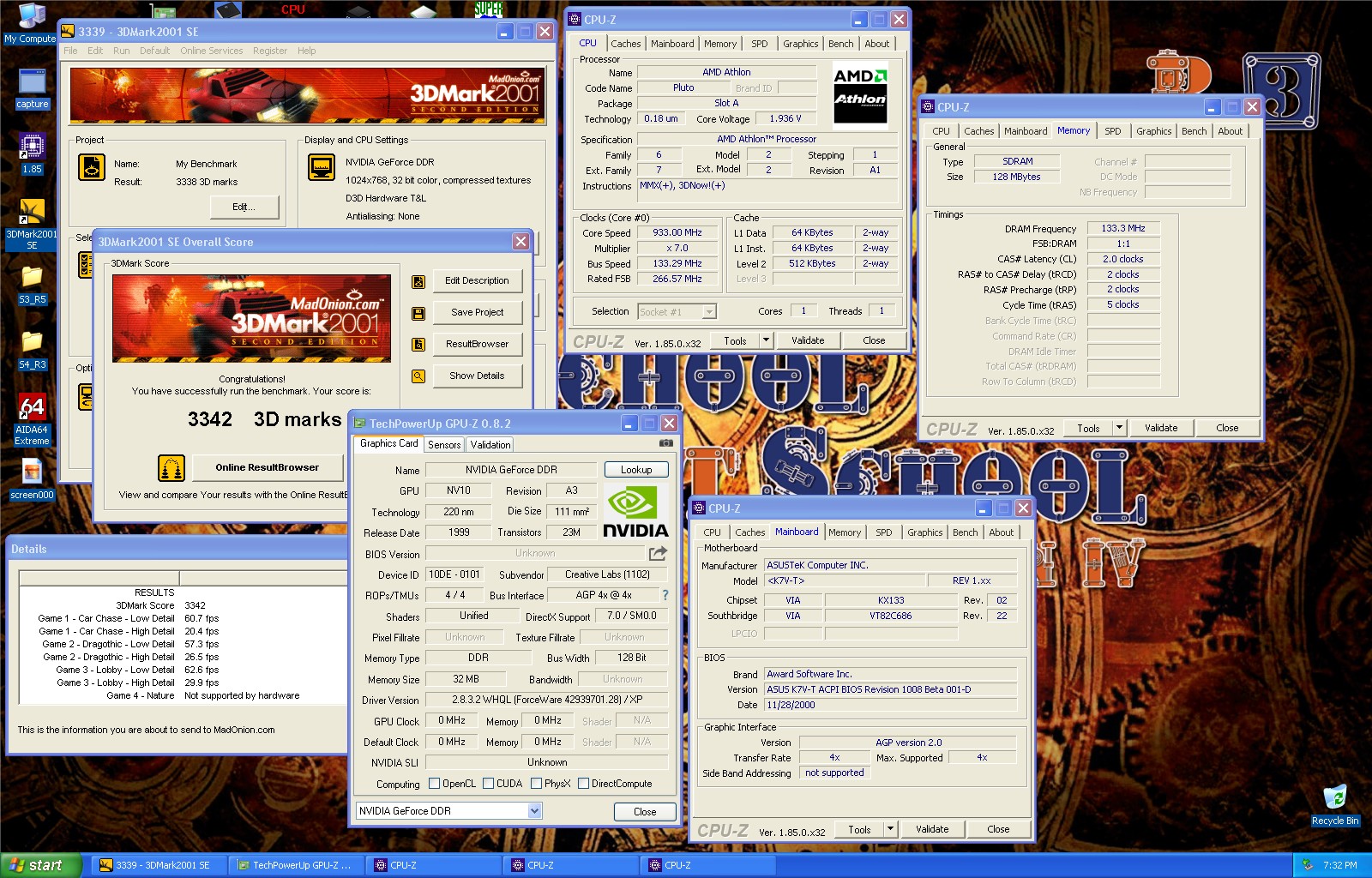
Task: Click the ResultBrowser icon
Action: (418, 345)
